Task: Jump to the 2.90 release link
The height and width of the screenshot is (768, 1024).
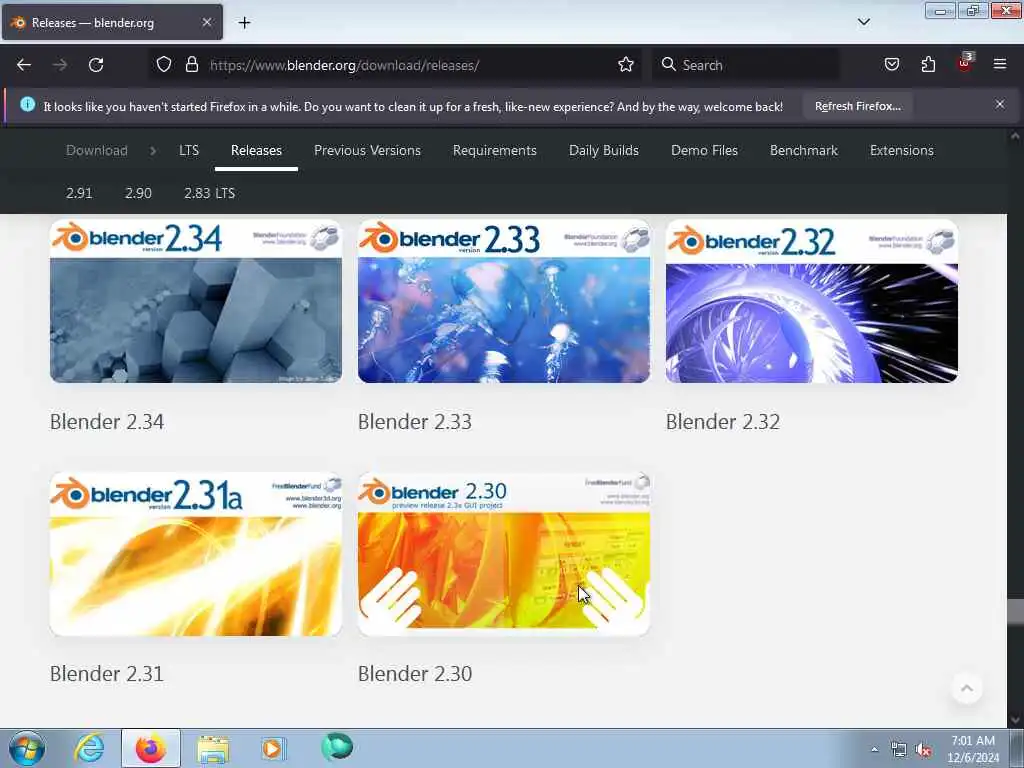Action: (138, 193)
